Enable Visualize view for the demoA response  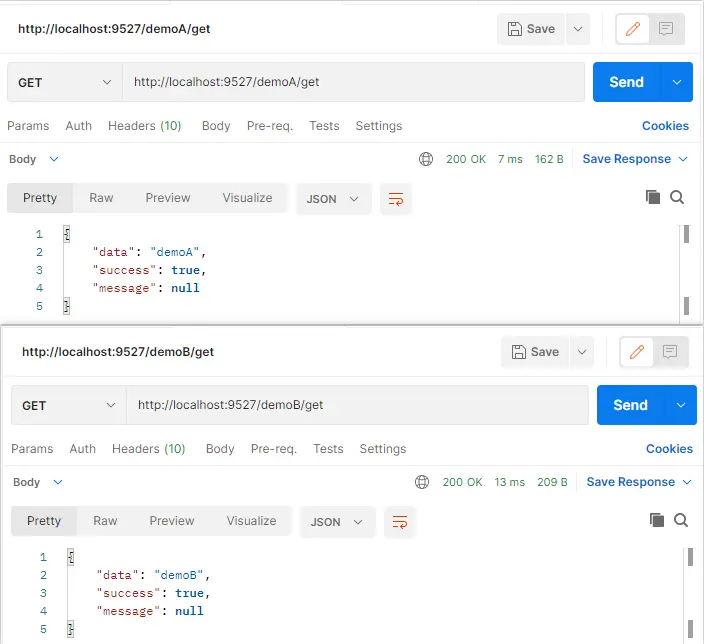(x=247, y=198)
